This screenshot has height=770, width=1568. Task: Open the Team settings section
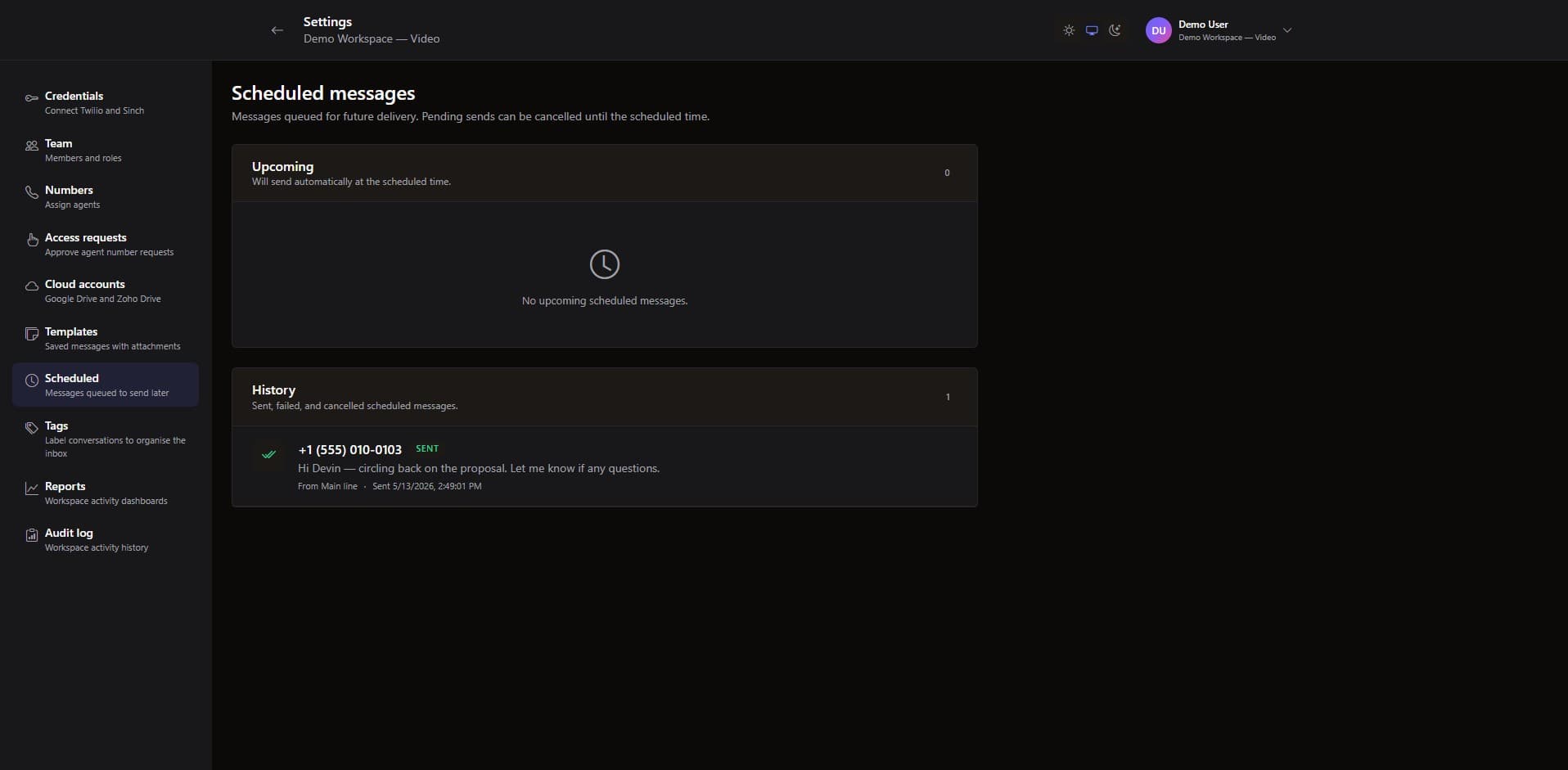click(106, 150)
